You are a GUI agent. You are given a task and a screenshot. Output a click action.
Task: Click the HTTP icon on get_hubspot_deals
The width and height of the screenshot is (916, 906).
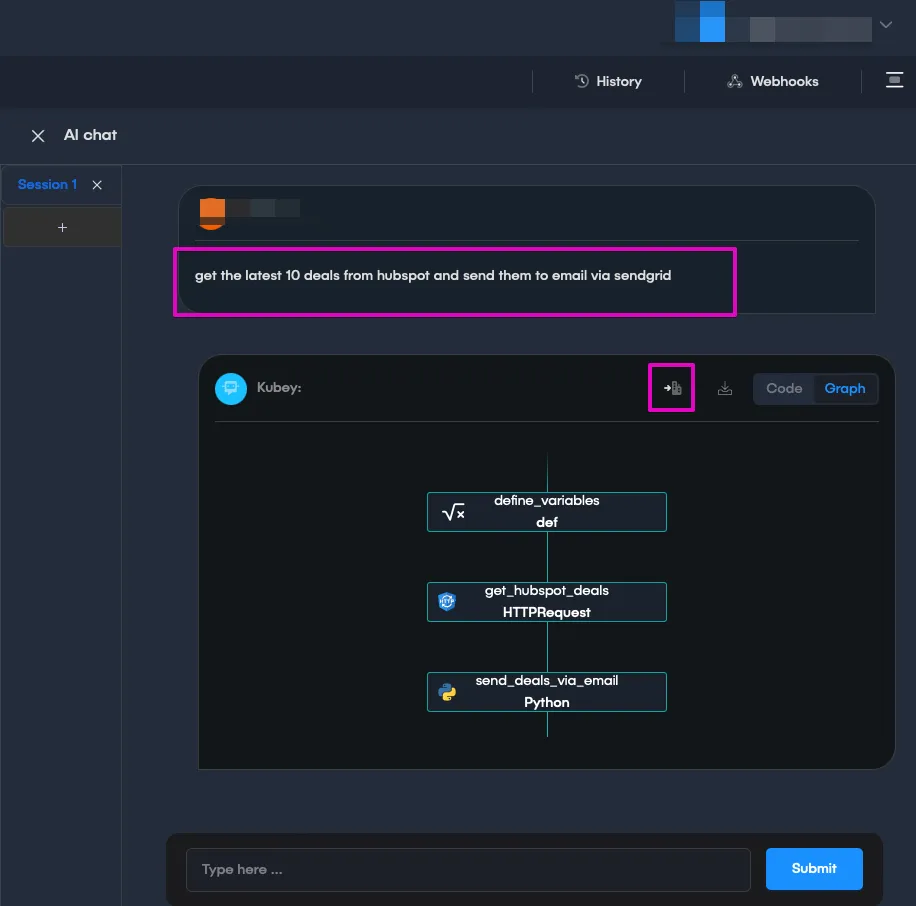[447, 601]
